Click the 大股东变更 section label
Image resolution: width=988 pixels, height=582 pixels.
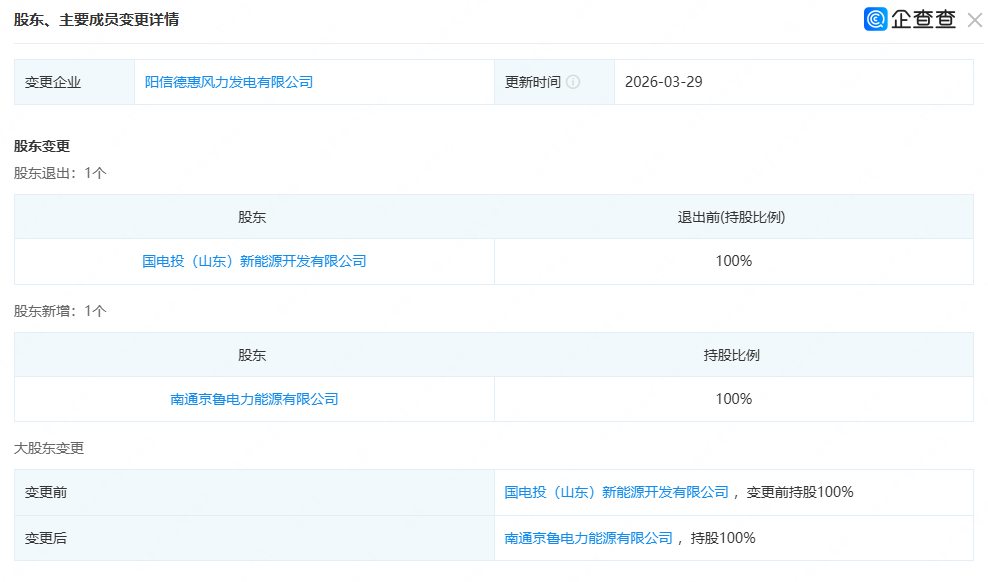click(49, 448)
